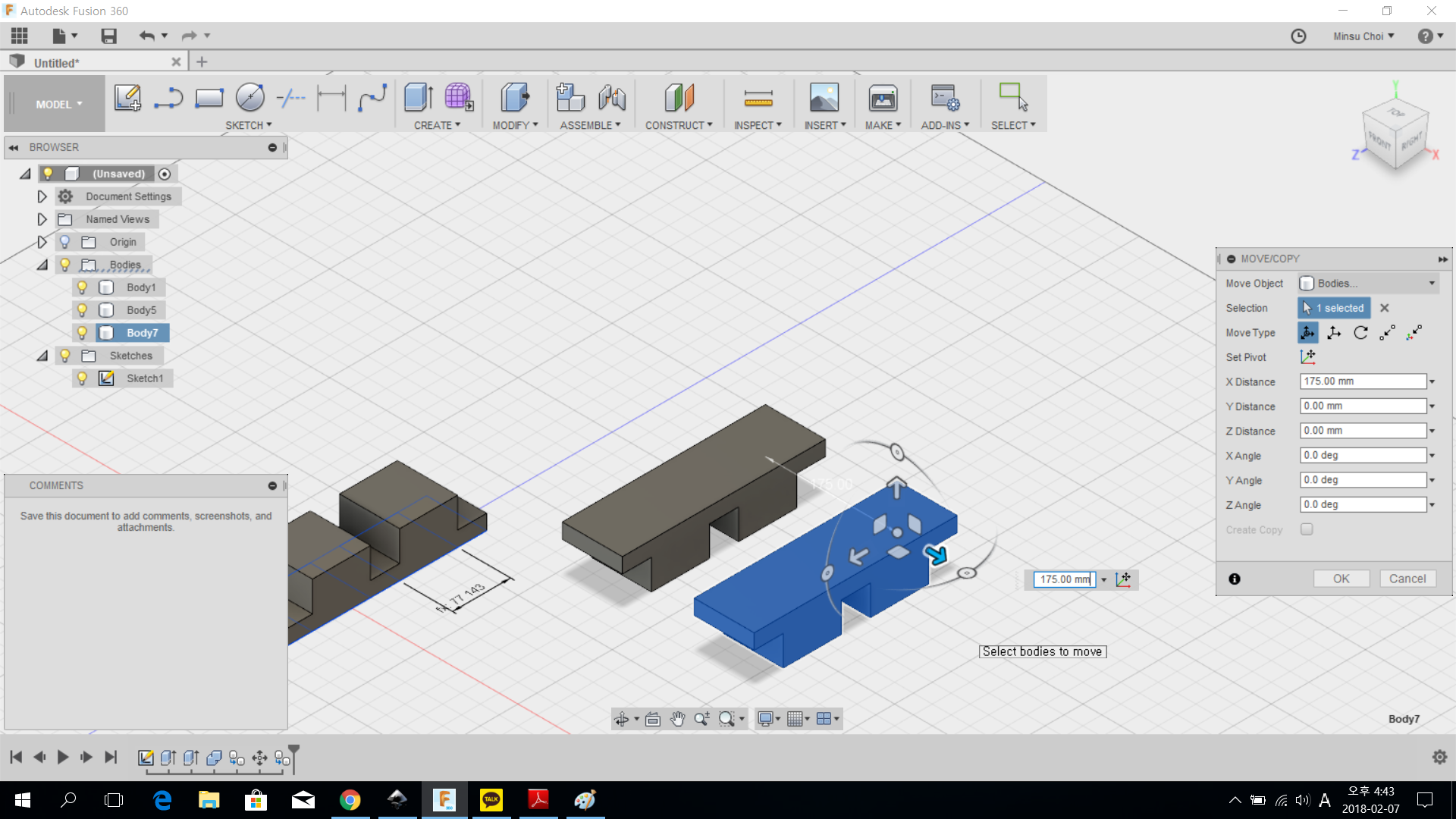
Task: Open the X Distance dropdown arrow
Action: [1432, 382]
